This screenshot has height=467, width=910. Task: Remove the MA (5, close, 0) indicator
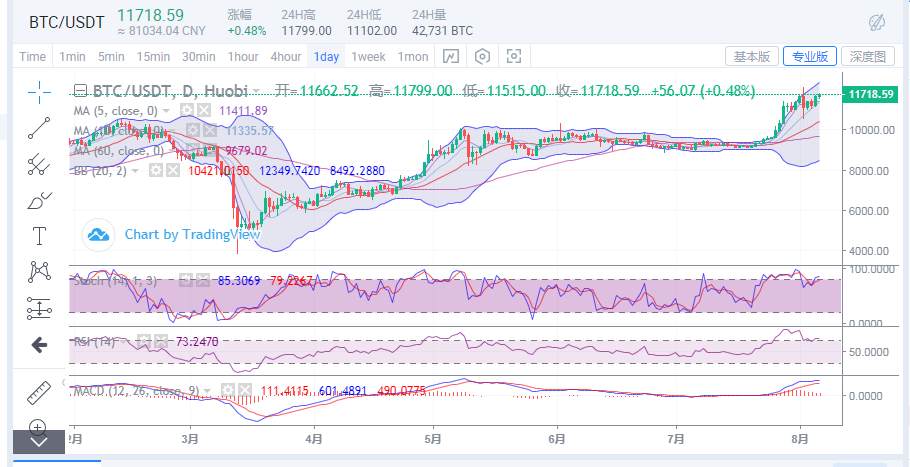(204, 110)
